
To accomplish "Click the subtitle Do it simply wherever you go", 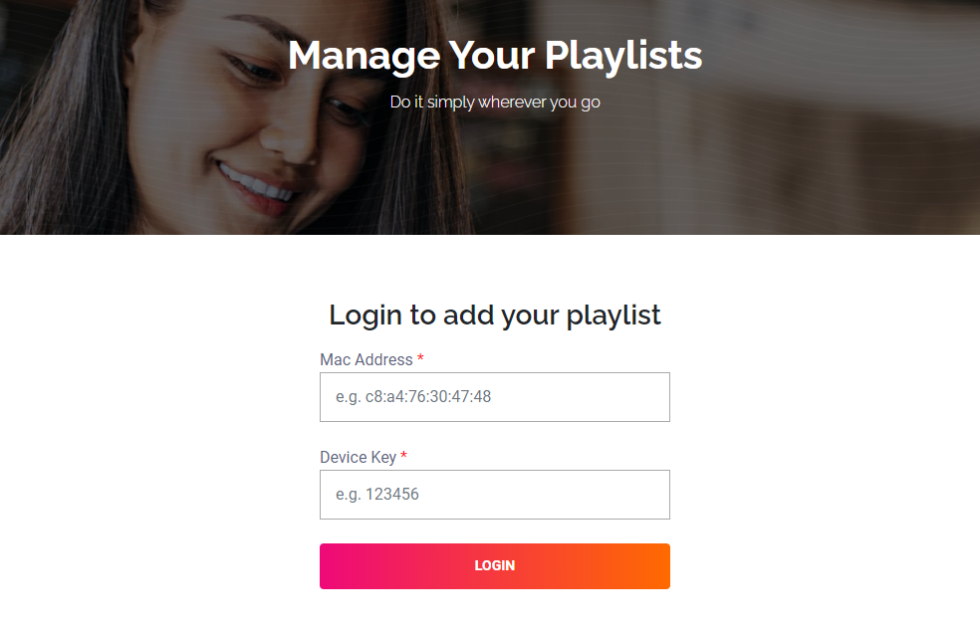I will tap(495, 102).
